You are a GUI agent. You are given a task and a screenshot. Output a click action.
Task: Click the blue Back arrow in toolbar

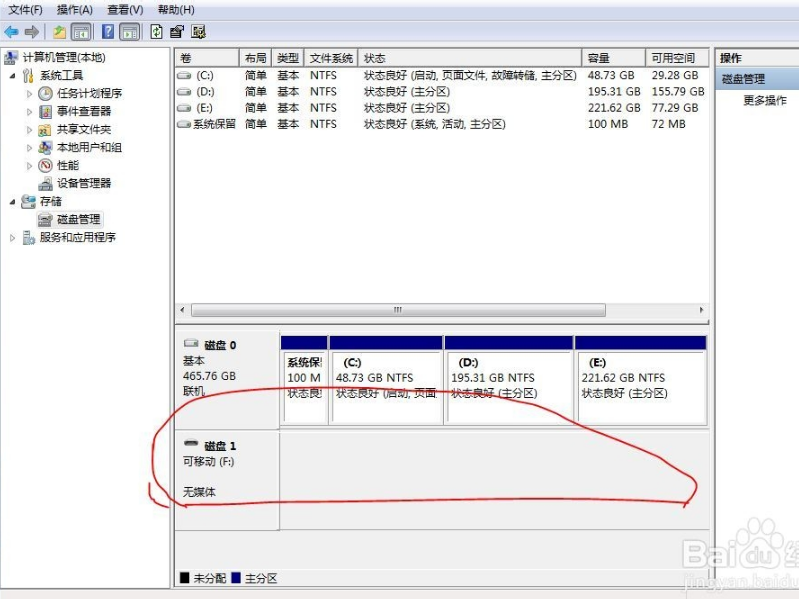11,32
